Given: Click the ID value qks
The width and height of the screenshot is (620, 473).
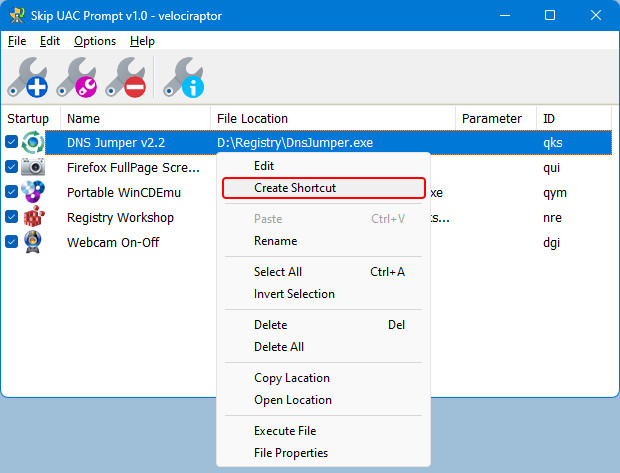Looking at the screenshot, I should pyautogui.click(x=553, y=143).
